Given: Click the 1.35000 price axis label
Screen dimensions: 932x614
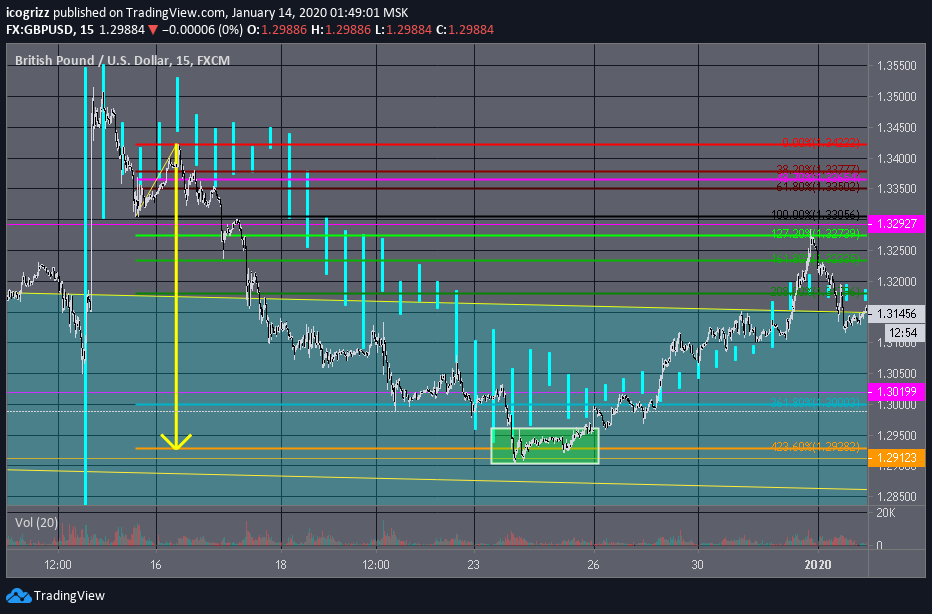Looking at the screenshot, I should click(897, 97).
